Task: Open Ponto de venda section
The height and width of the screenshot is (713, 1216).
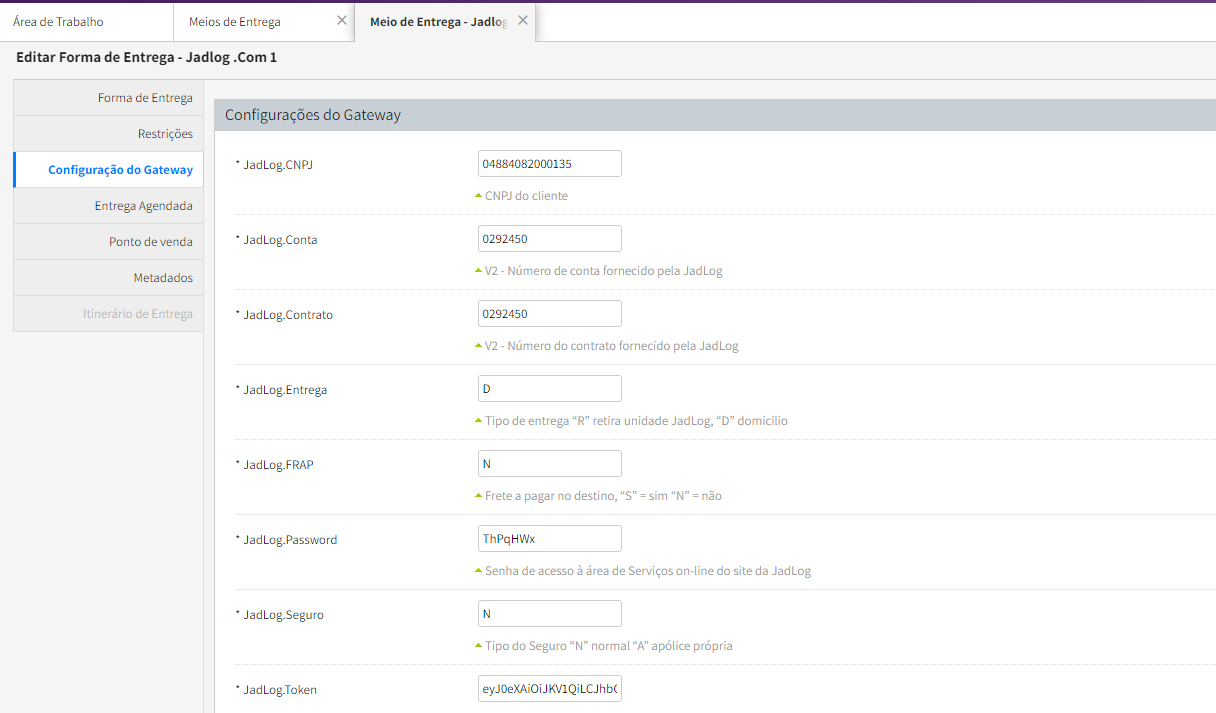Action: pyautogui.click(x=108, y=242)
